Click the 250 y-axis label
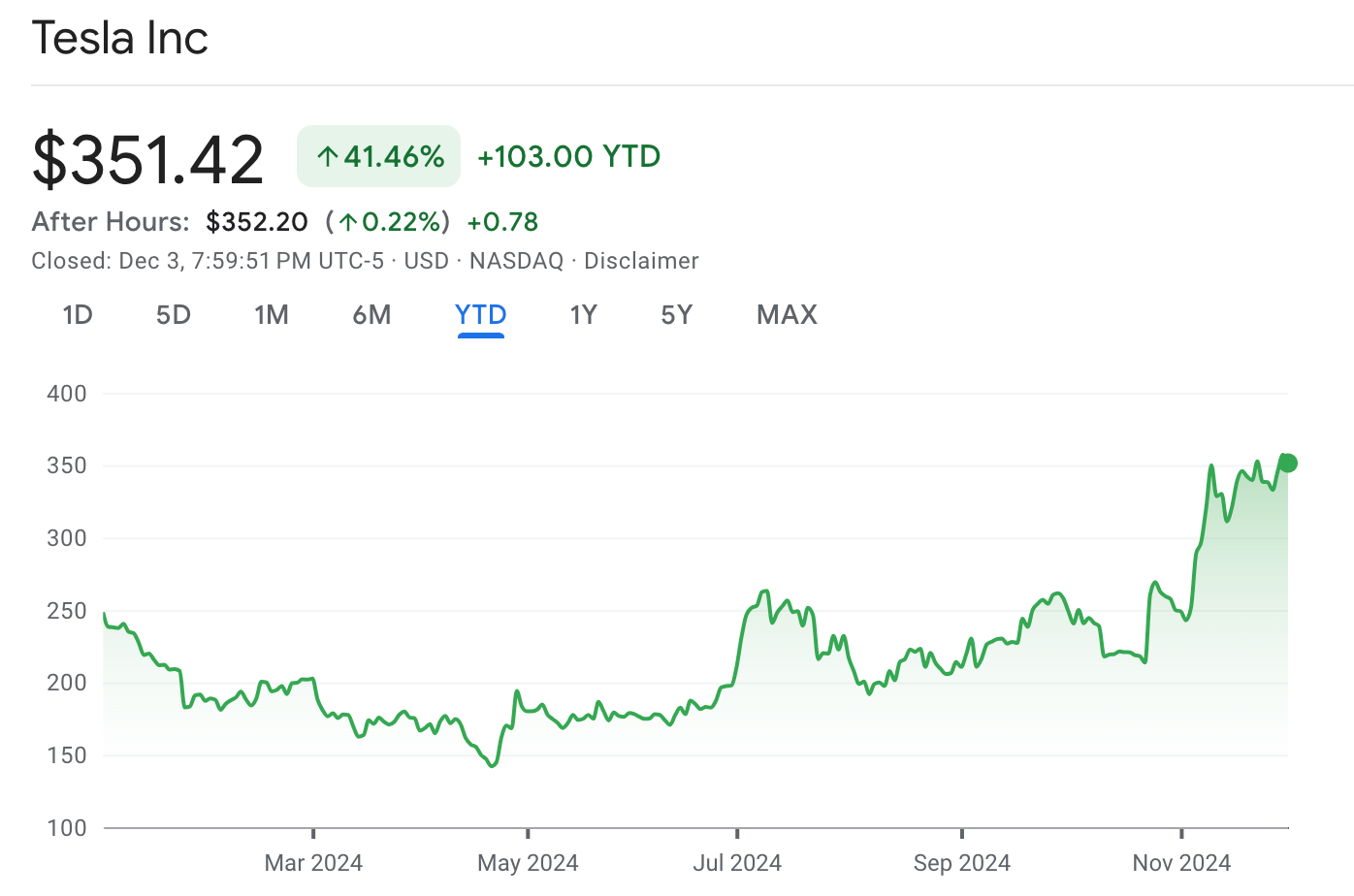 (67, 611)
